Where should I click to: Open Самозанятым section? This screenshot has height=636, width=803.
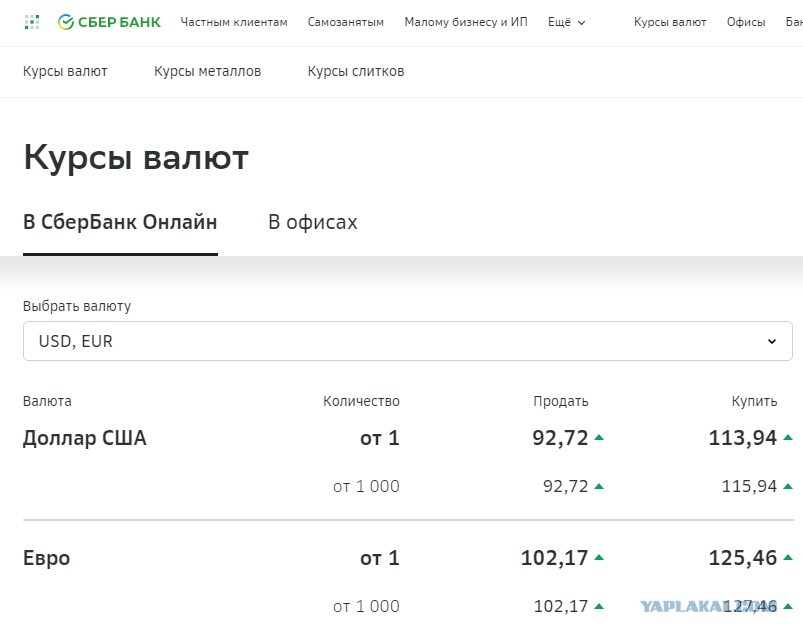point(346,22)
